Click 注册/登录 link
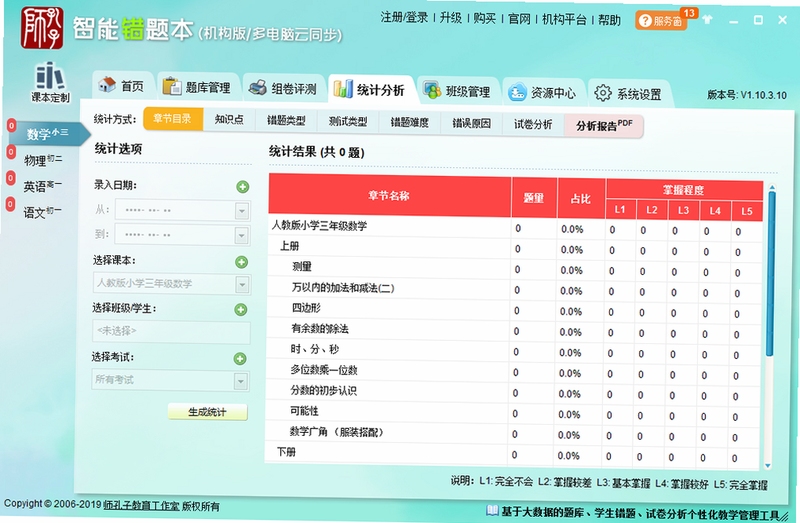This screenshot has width=800, height=523. [404, 17]
